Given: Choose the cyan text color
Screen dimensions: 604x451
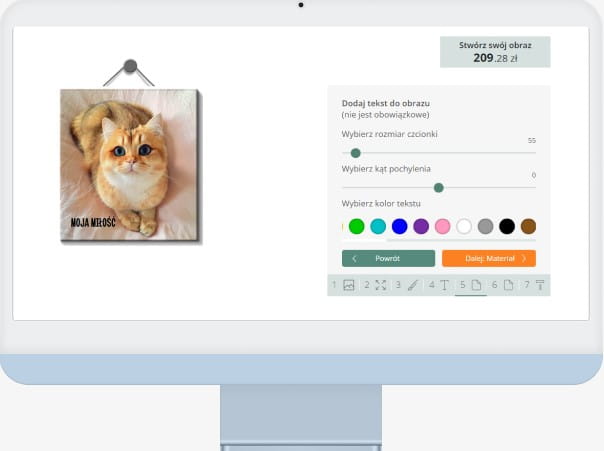Looking at the screenshot, I should [x=378, y=226].
